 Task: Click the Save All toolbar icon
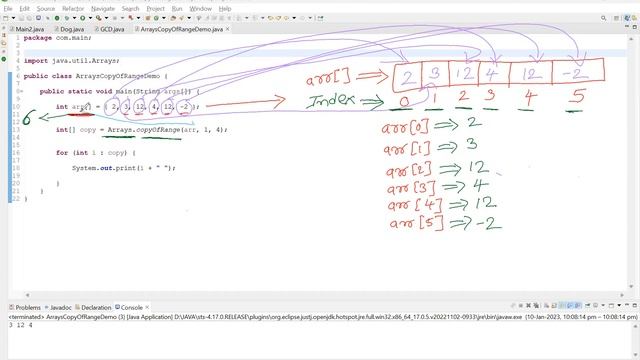(29, 18)
